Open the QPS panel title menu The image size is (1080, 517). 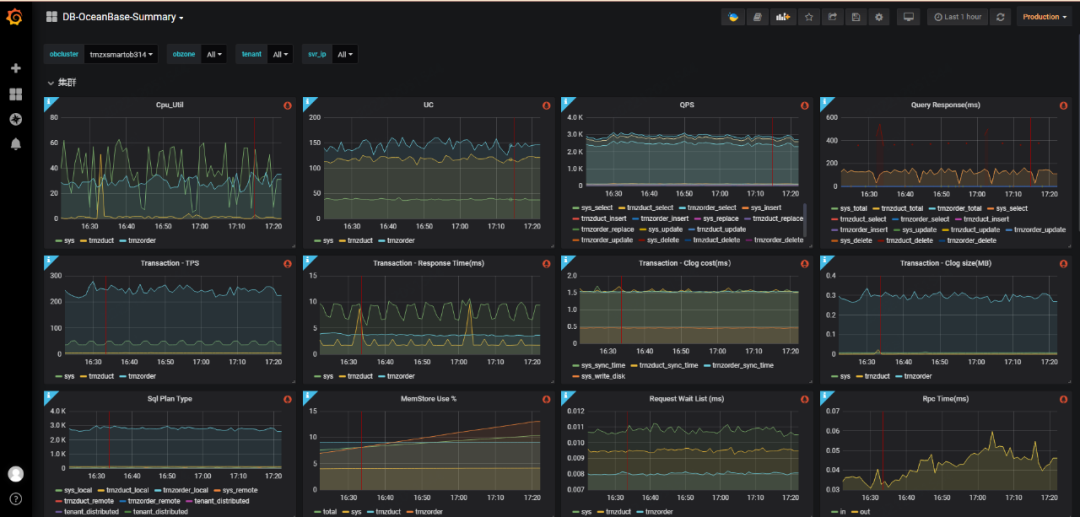coord(686,105)
